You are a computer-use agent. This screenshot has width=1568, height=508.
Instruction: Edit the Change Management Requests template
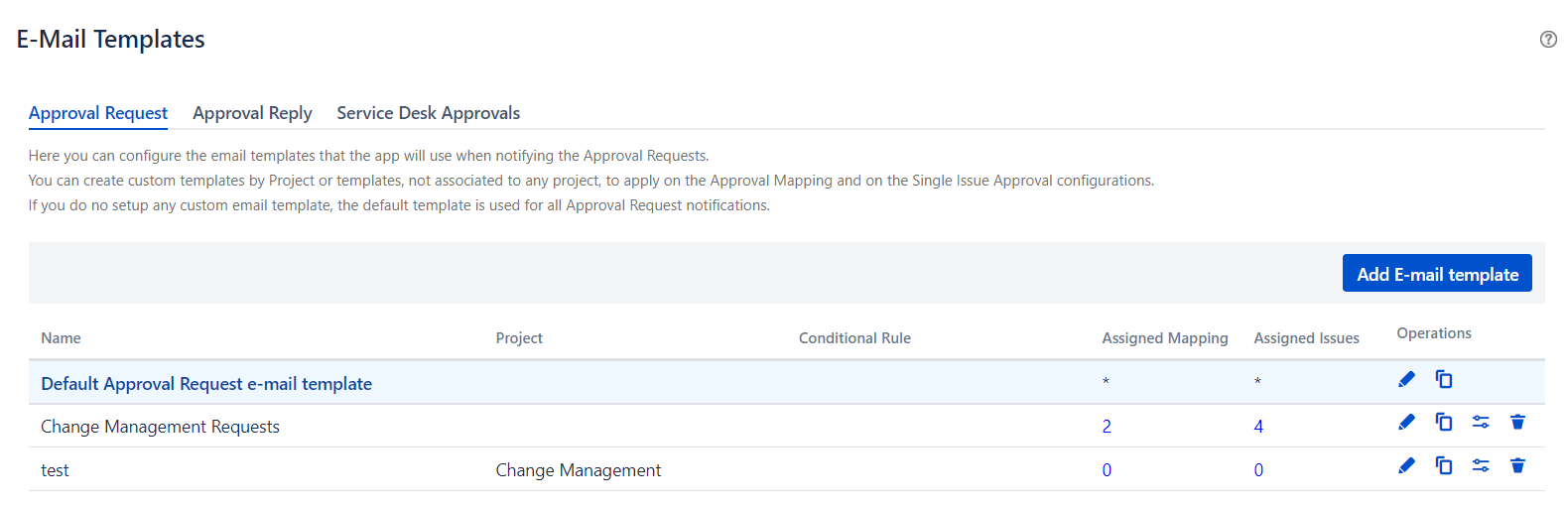click(x=1406, y=423)
